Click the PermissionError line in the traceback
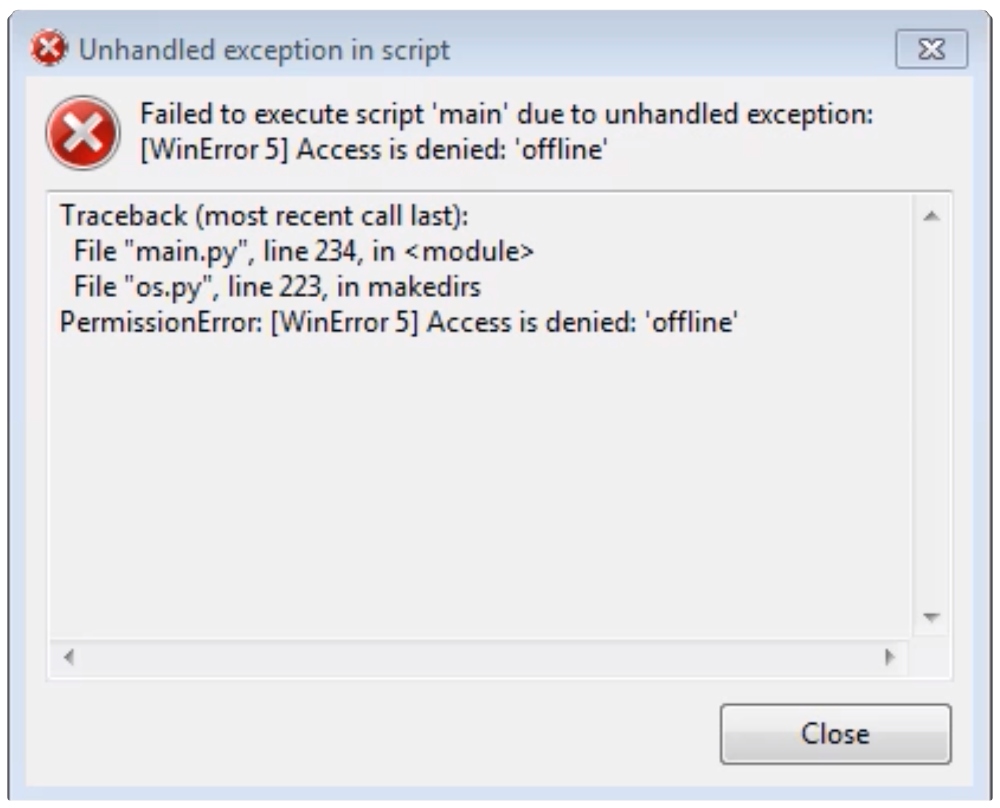 (x=399, y=322)
